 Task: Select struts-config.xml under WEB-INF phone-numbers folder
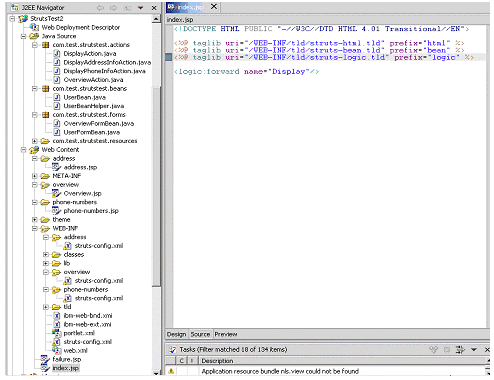99,298
